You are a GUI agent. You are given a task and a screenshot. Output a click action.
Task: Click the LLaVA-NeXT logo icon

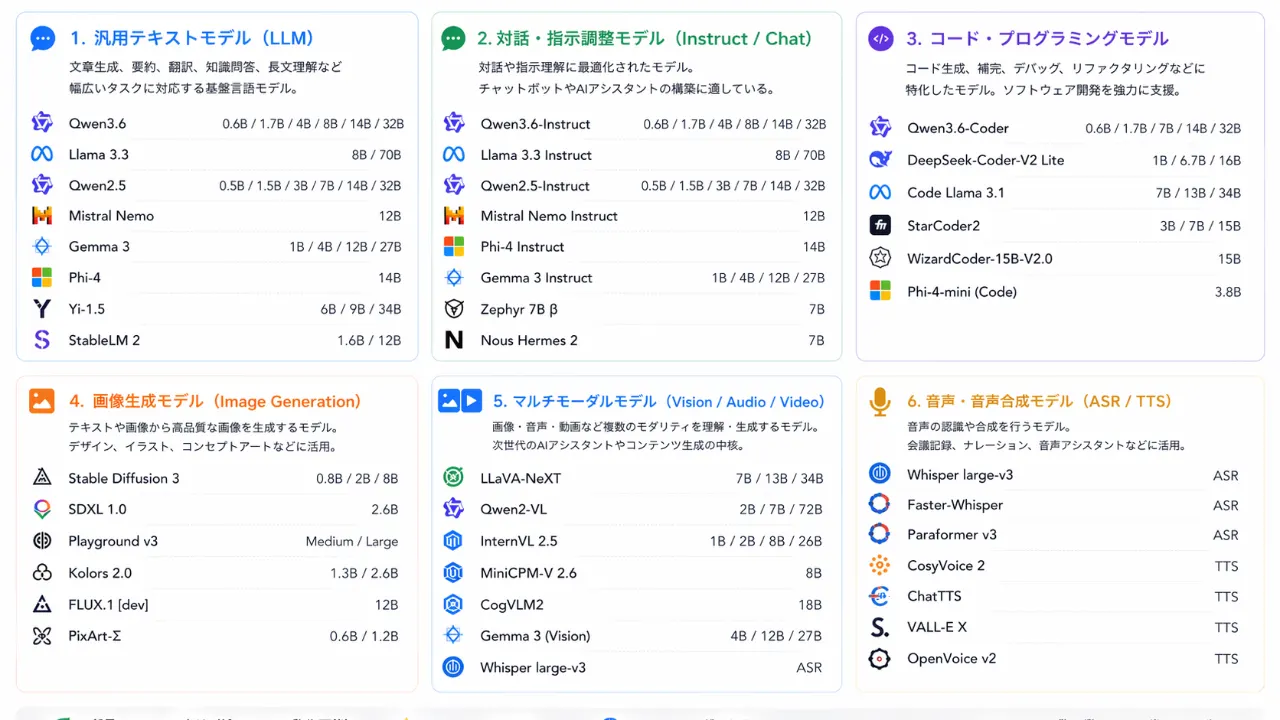point(453,478)
